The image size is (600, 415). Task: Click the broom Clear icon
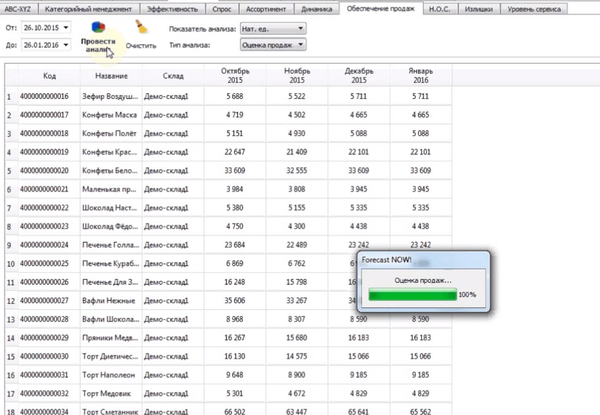(x=141, y=26)
